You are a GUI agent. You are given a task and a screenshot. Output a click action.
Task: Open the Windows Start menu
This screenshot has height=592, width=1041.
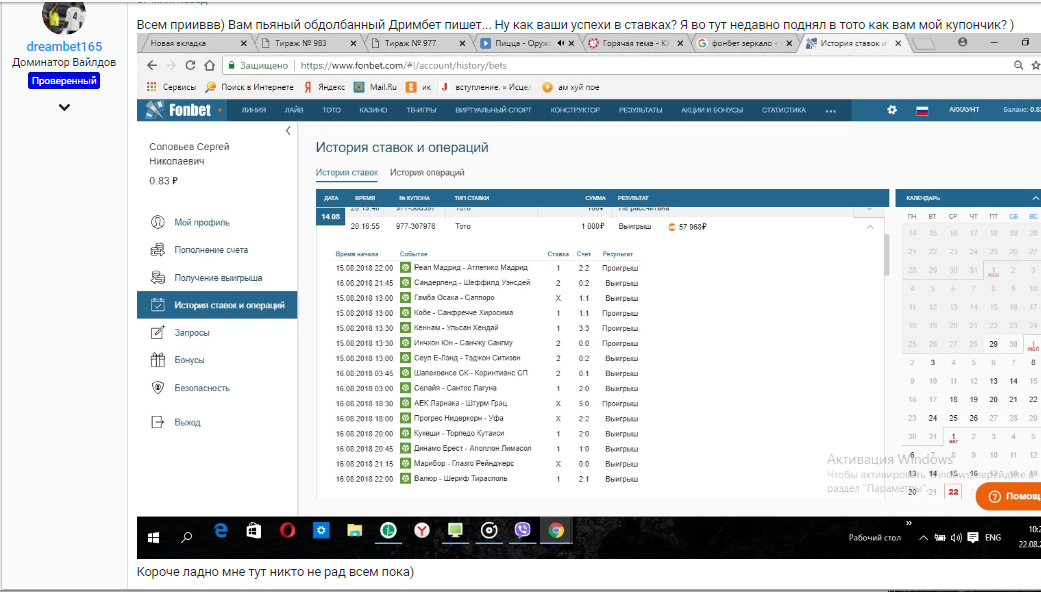(x=153, y=538)
